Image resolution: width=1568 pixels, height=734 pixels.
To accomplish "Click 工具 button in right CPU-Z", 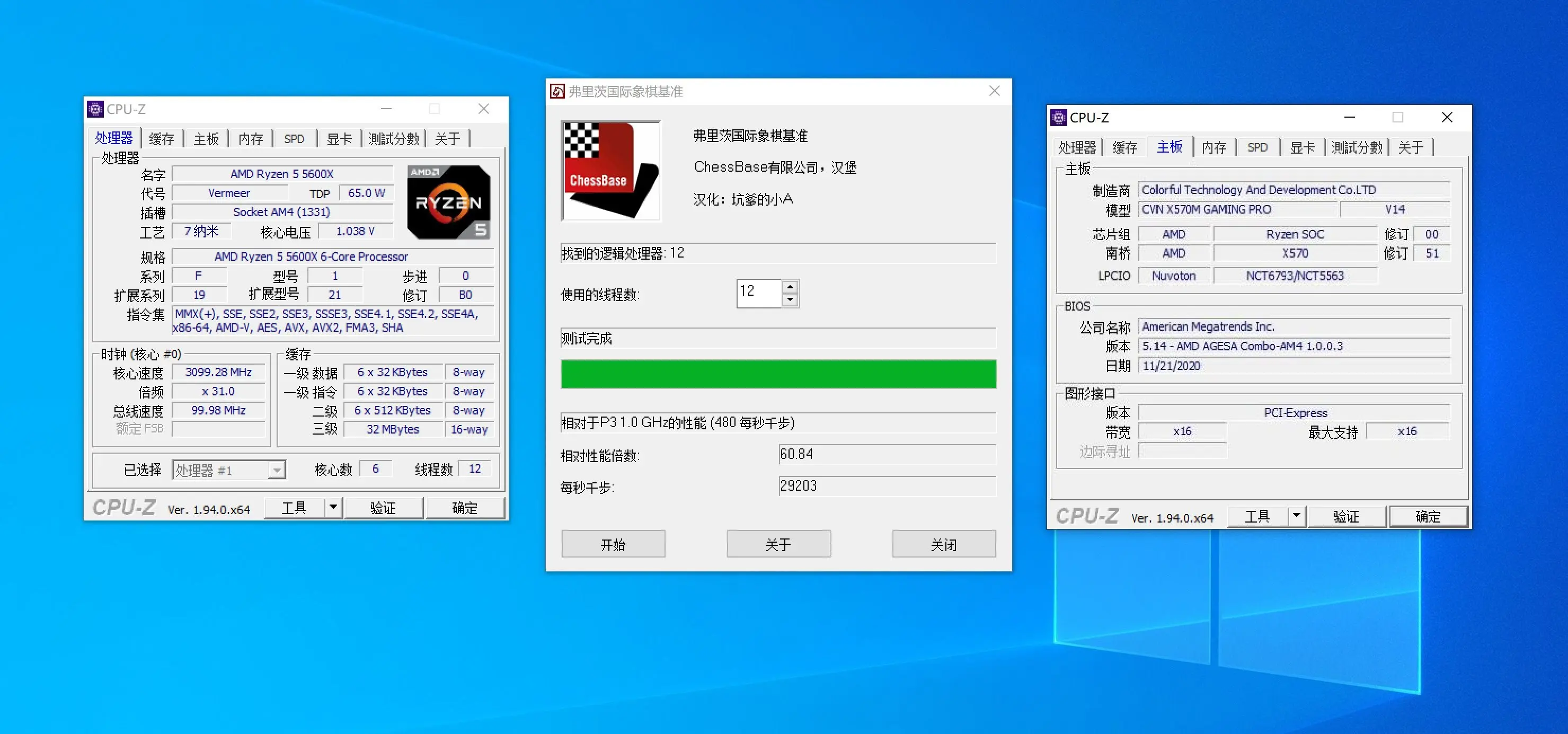I will click(x=1257, y=516).
